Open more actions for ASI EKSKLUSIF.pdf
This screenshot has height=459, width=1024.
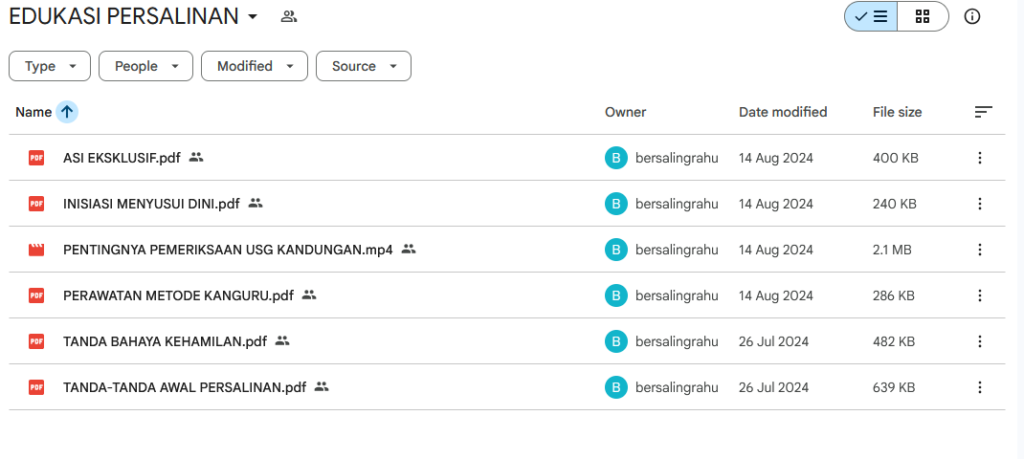(979, 157)
